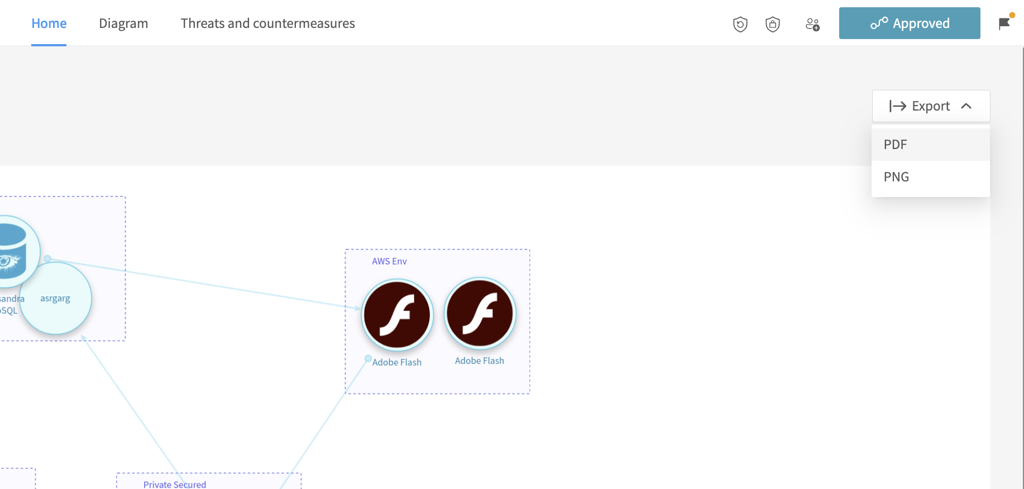This screenshot has width=1024, height=489.
Task: Click the add users icon
Action: 812,25
